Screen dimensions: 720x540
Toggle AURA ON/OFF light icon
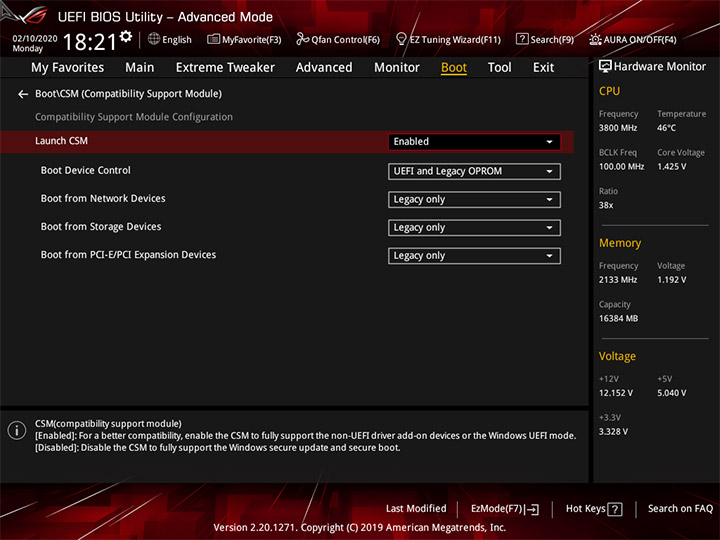(595, 39)
